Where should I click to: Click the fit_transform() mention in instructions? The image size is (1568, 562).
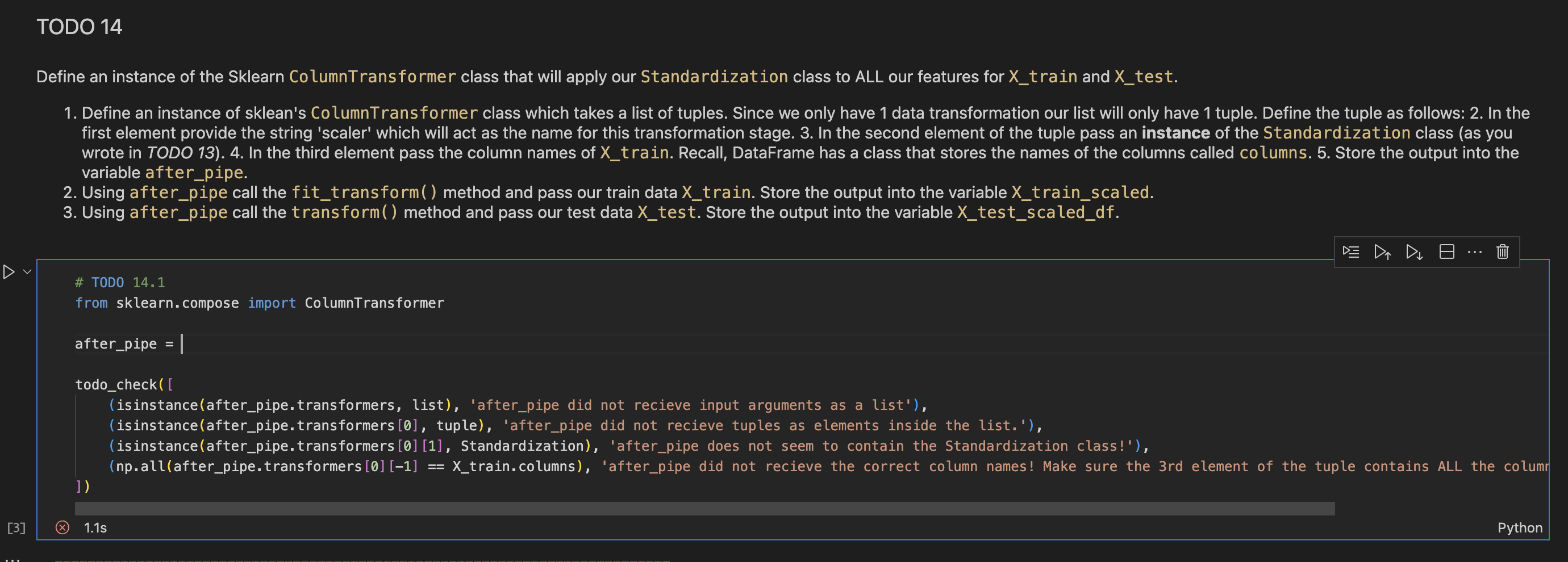[365, 192]
